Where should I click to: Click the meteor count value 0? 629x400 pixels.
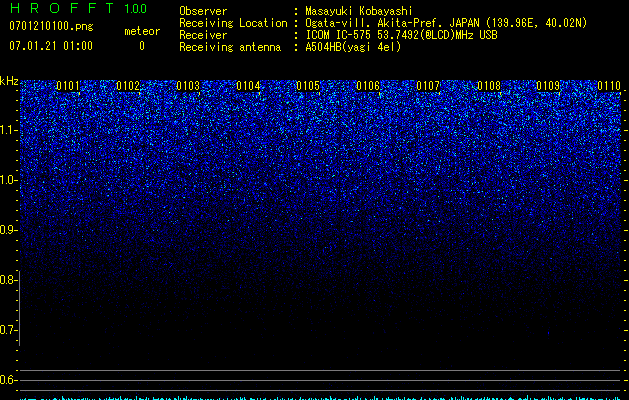click(x=142, y=46)
